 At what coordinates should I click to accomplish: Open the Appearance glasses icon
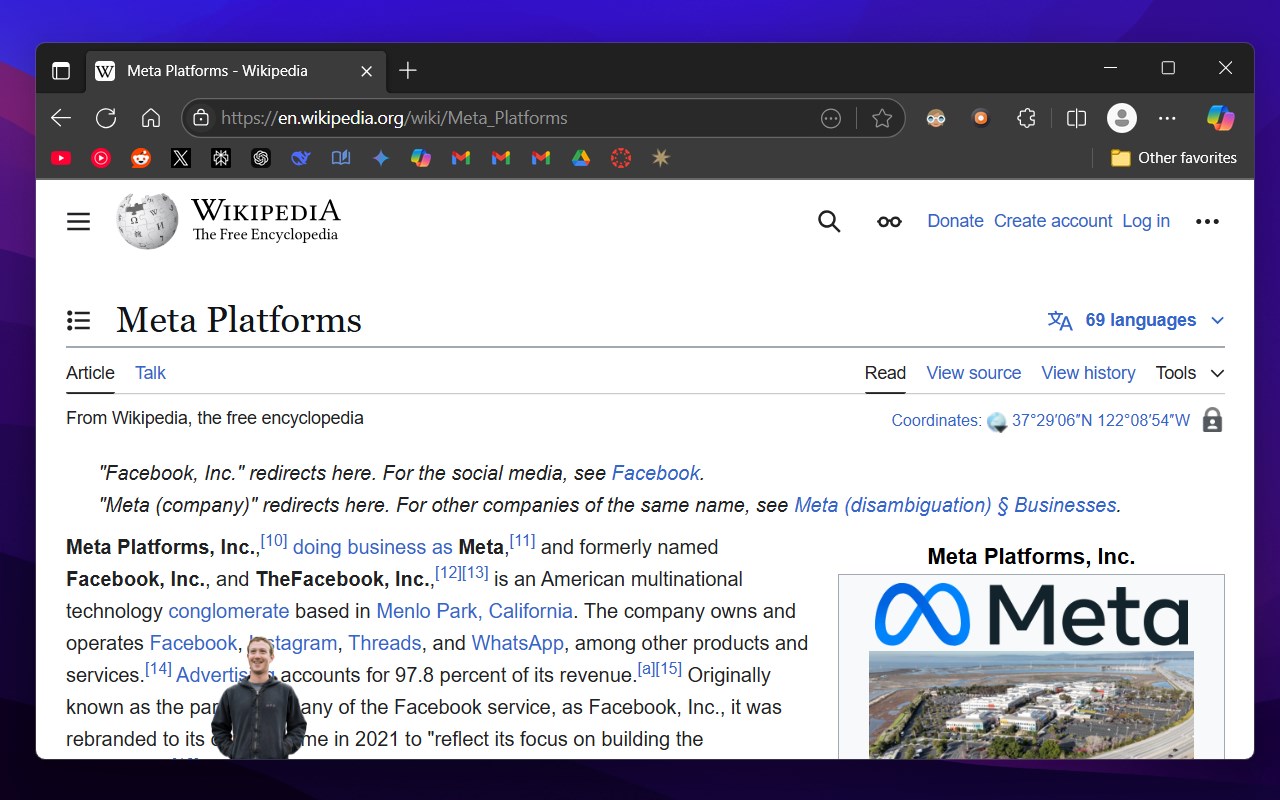889,222
